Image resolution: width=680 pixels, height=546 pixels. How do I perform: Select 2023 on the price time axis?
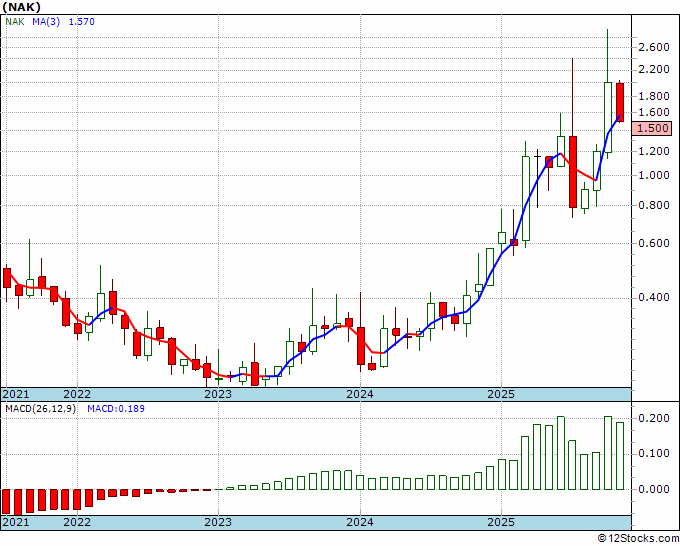coord(218,394)
